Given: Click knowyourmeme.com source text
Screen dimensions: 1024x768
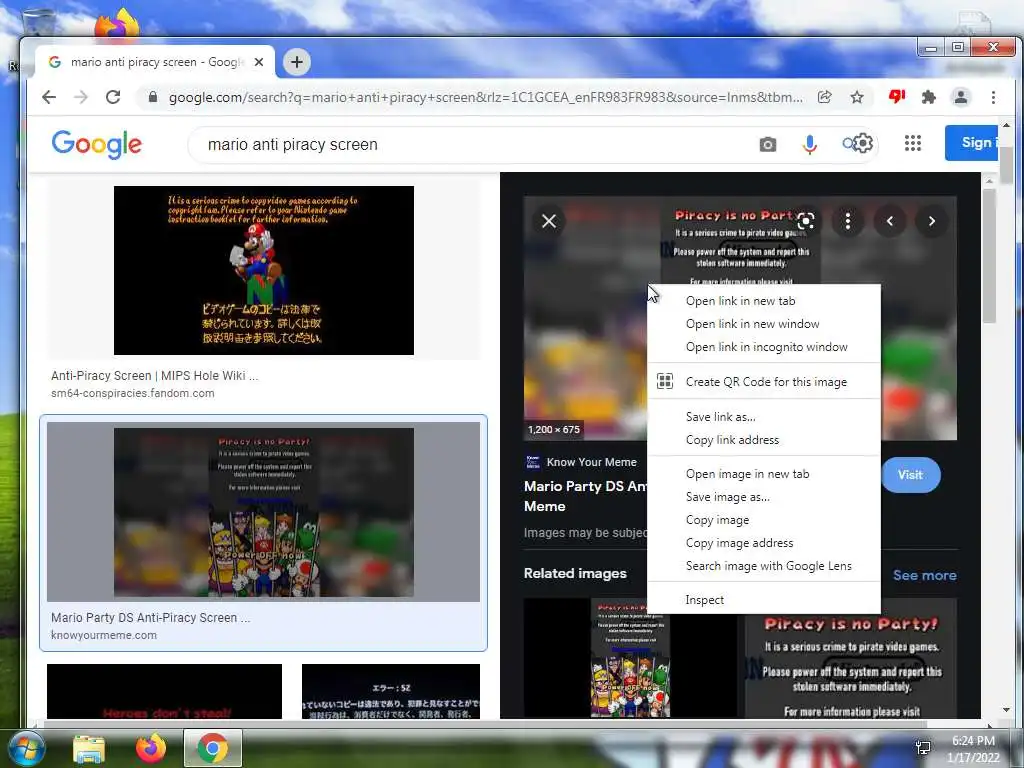Looking at the screenshot, I should coord(104,635).
